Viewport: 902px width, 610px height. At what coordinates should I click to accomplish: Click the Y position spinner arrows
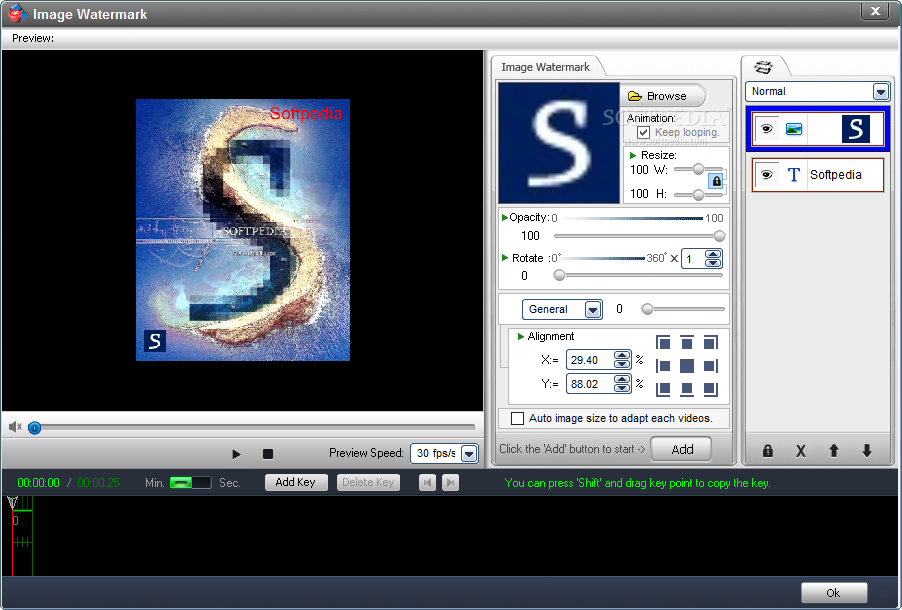coord(621,383)
